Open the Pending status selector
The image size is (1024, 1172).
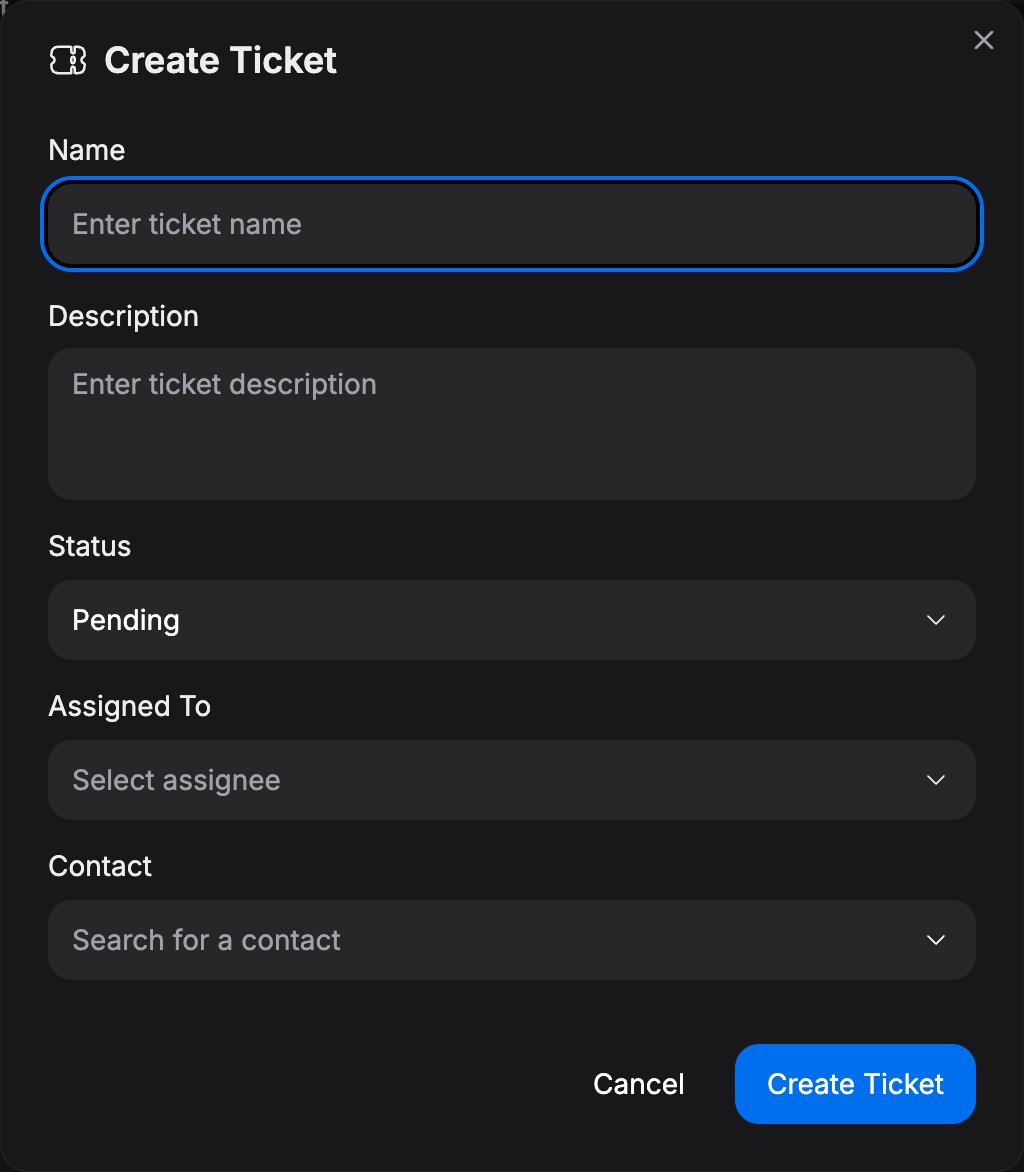tap(512, 620)
